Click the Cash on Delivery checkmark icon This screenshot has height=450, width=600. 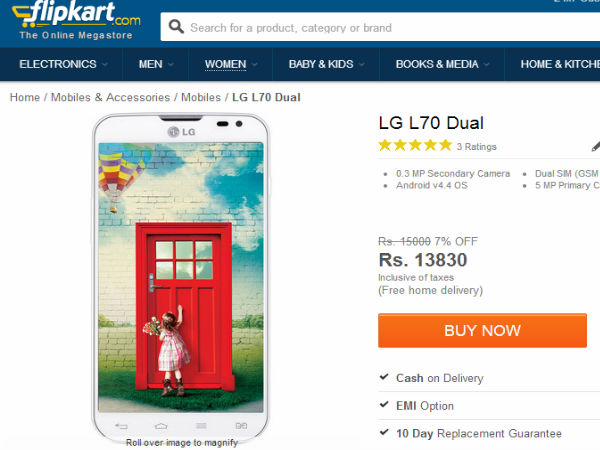tap(385, 378)
